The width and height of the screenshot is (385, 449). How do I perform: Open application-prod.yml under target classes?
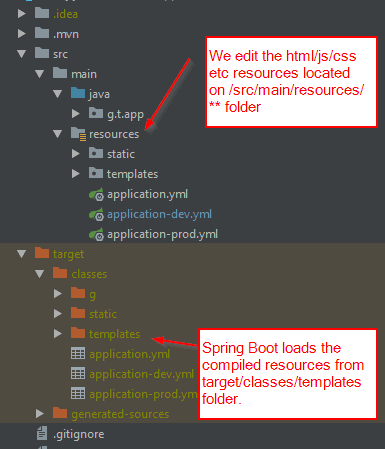(144, 394)
